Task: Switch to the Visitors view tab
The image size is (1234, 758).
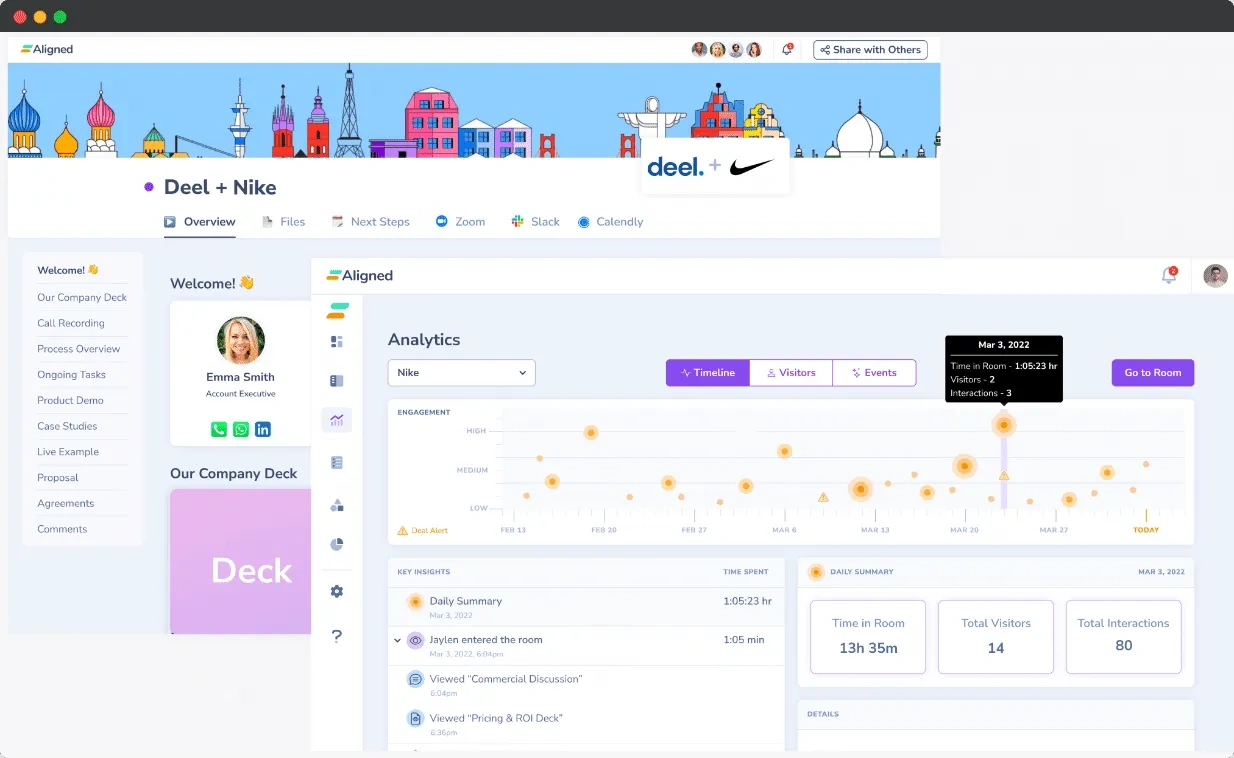Action: pyautogui.click(x=791, y=372)
